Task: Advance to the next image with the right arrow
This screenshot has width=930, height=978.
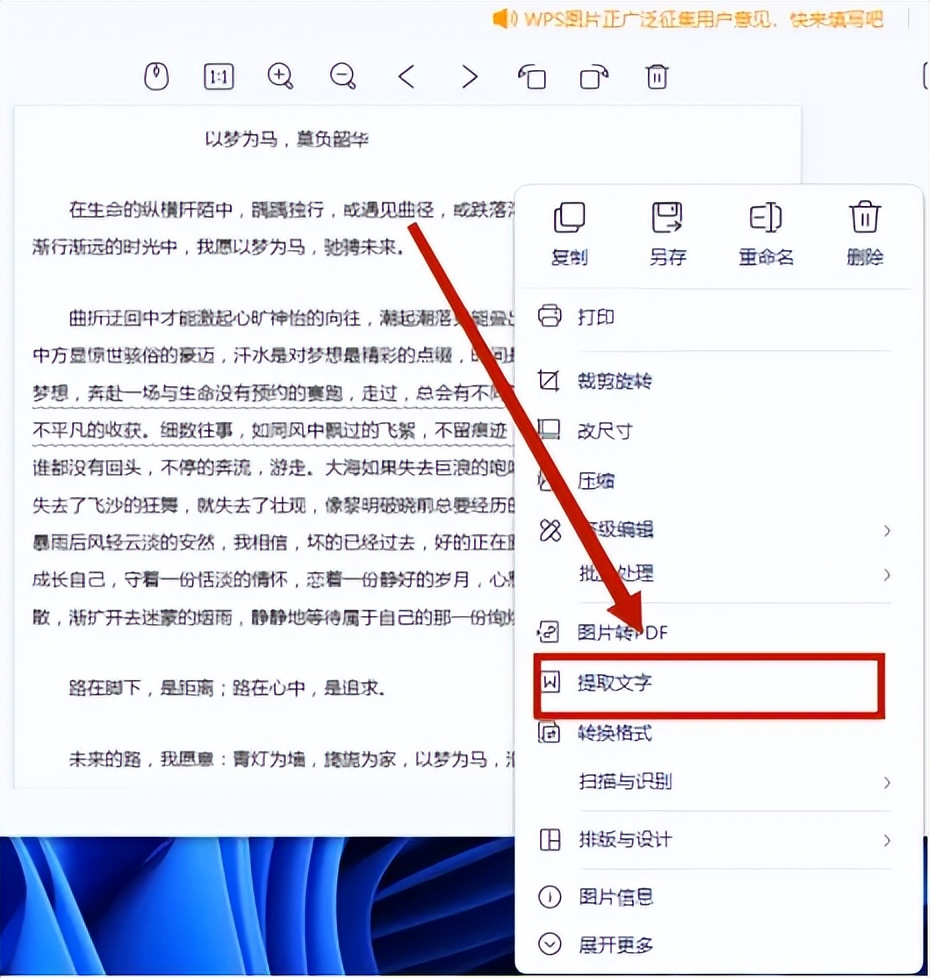Action: (469, 76)
